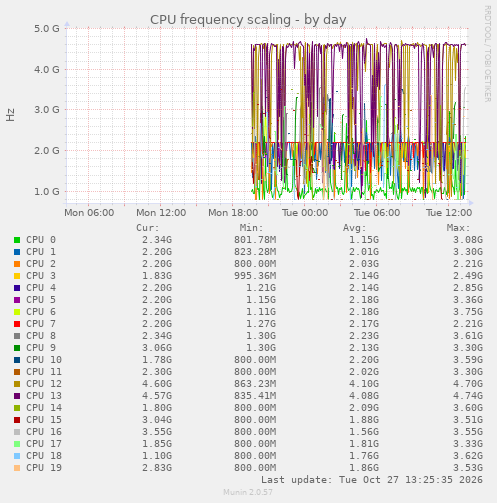This screenshot has width=497, height=503.
Task: Click CPU 18 current value 1.10G
Action: (157, 456)
